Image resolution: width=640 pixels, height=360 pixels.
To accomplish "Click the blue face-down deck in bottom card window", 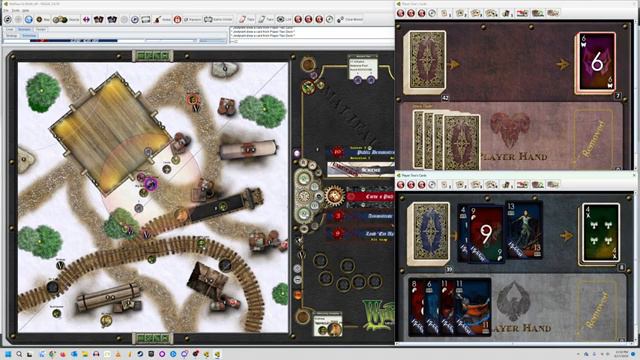I will pos(429,234).
